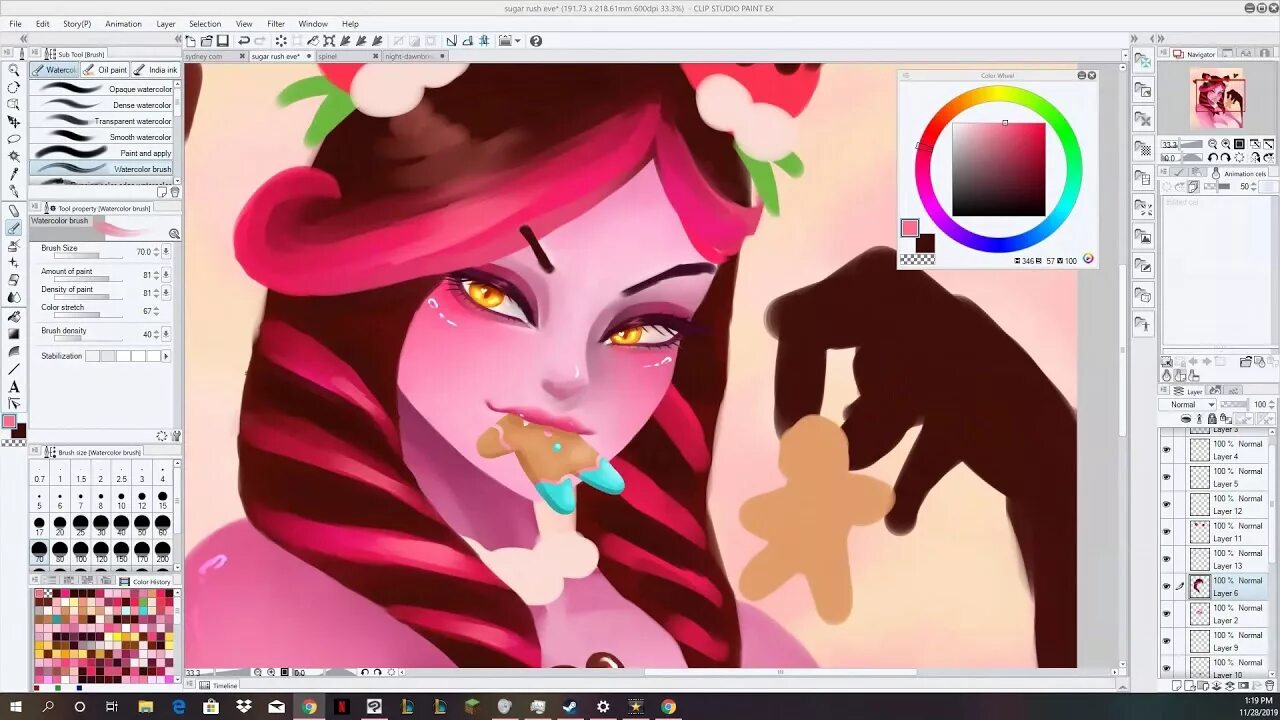Toggle visibility of Layer 13
Screen dimensions: 1280x720
[x=1166, y=559]
